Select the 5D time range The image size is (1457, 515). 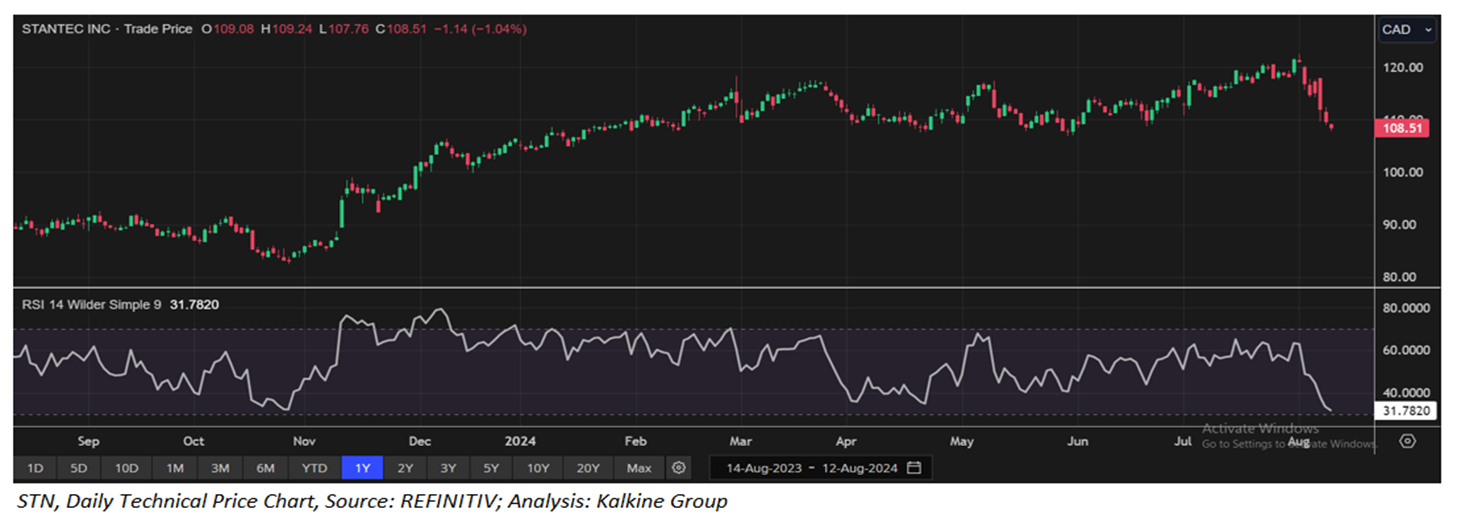click(x=79, y=468)
